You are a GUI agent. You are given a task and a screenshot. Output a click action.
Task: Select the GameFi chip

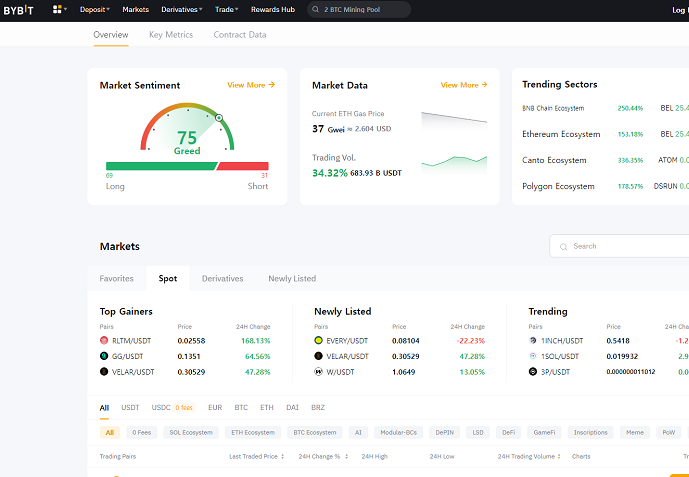pos(544,433)
